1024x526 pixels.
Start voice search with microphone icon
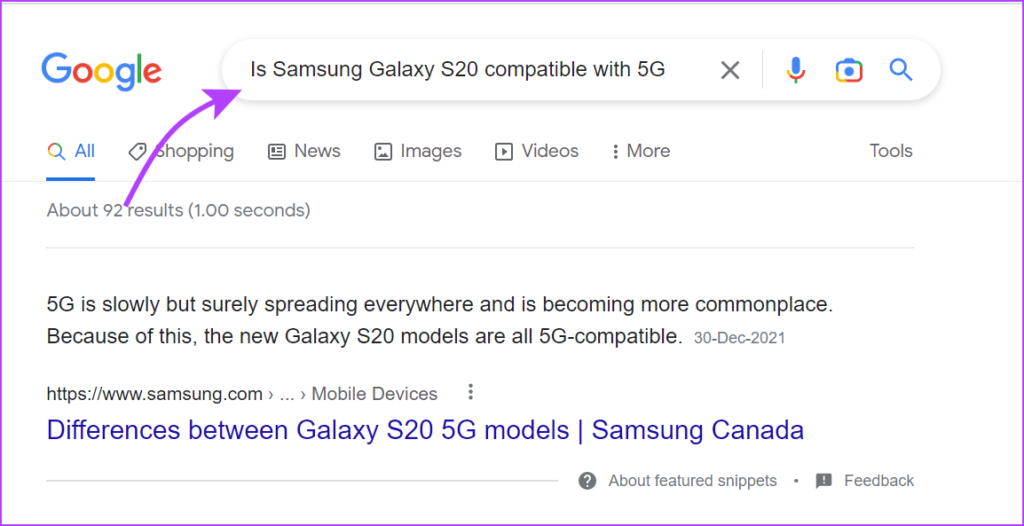[795, 70]
